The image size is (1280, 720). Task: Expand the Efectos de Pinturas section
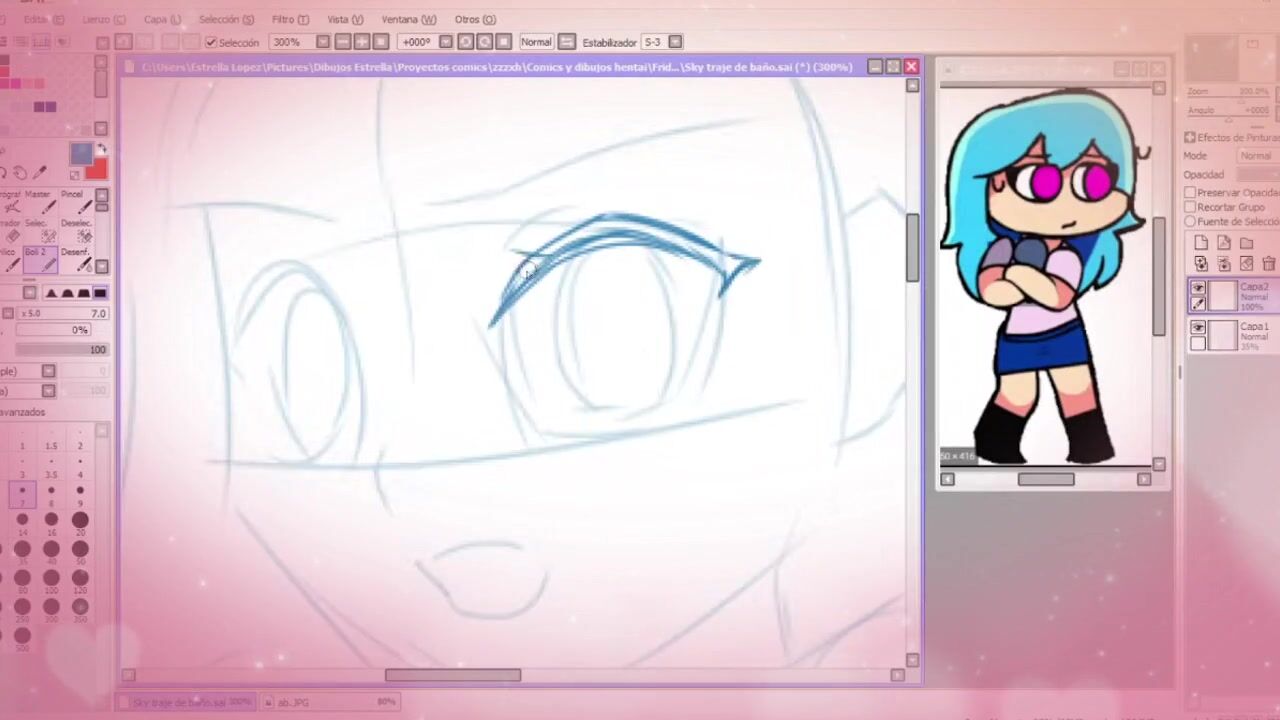(1190, 137)
